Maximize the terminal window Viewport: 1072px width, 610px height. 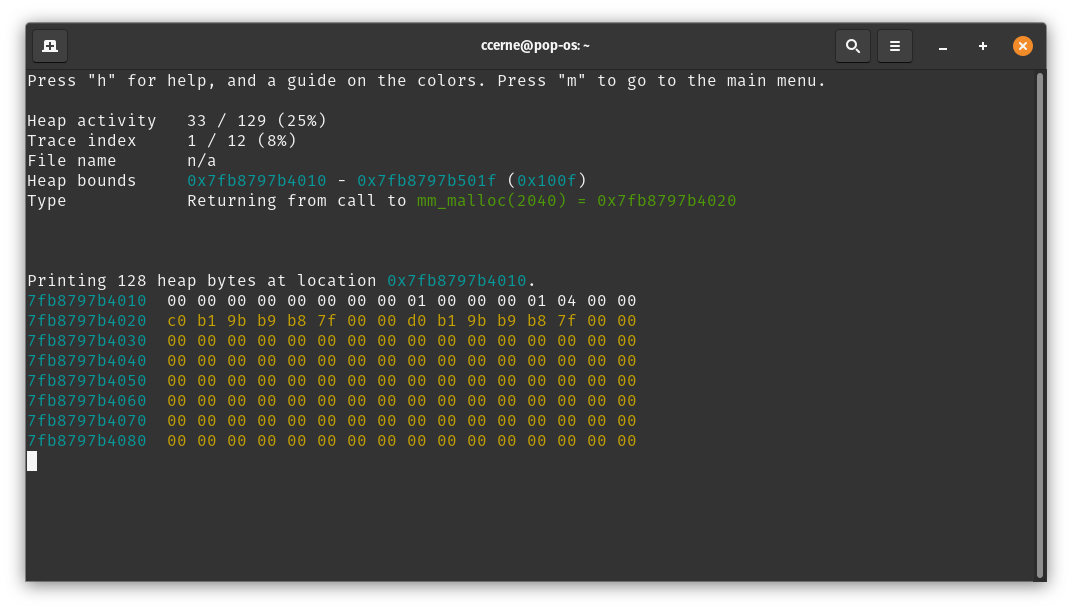[983, 46]
